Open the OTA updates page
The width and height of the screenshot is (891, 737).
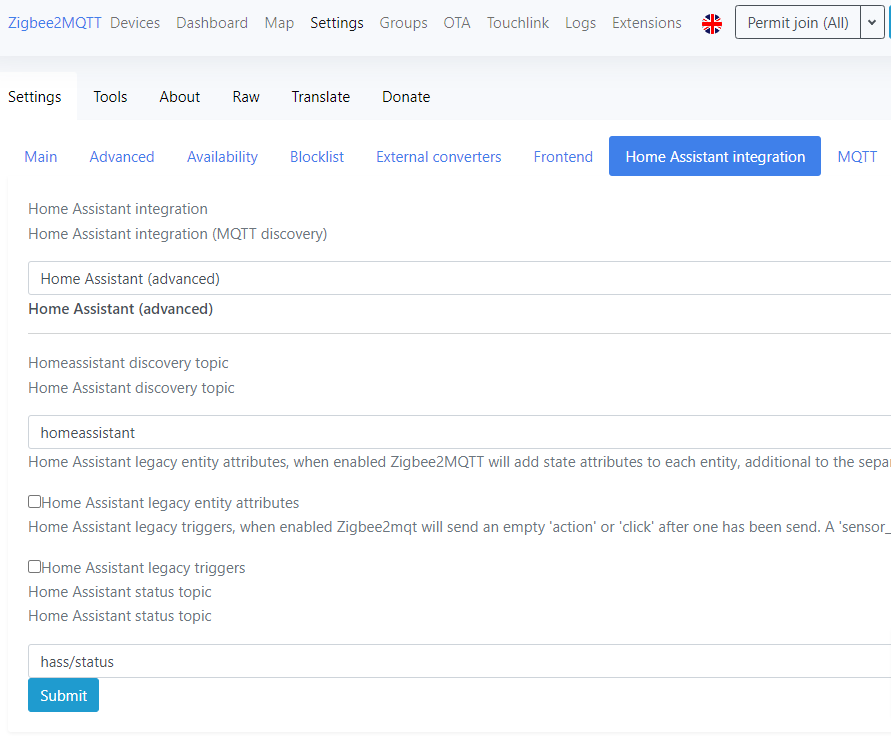[457, 22]
